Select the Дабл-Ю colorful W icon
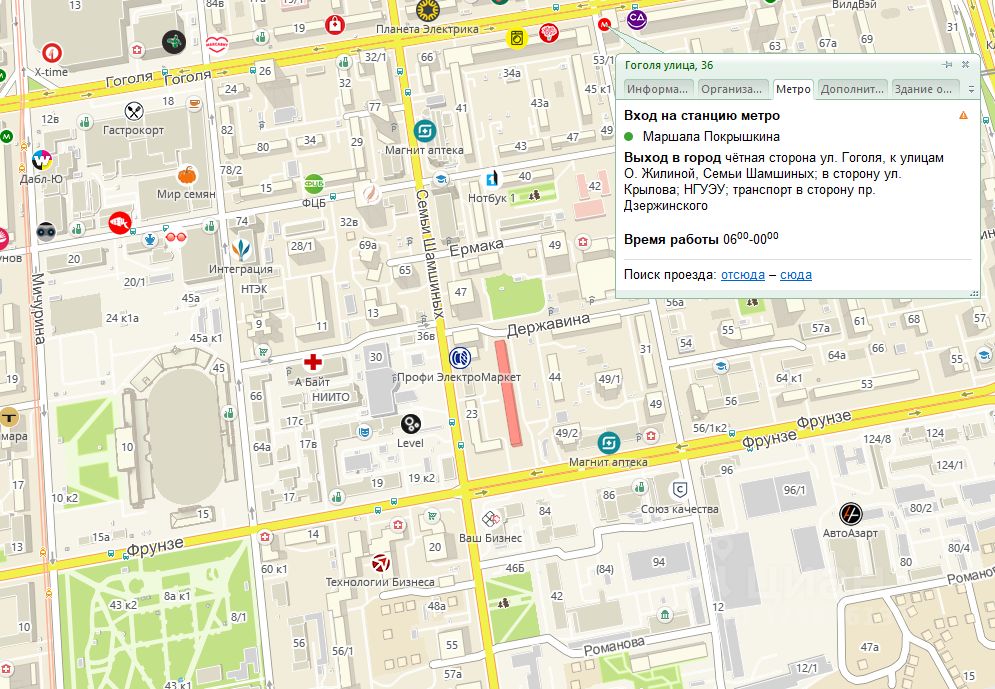 42,160
